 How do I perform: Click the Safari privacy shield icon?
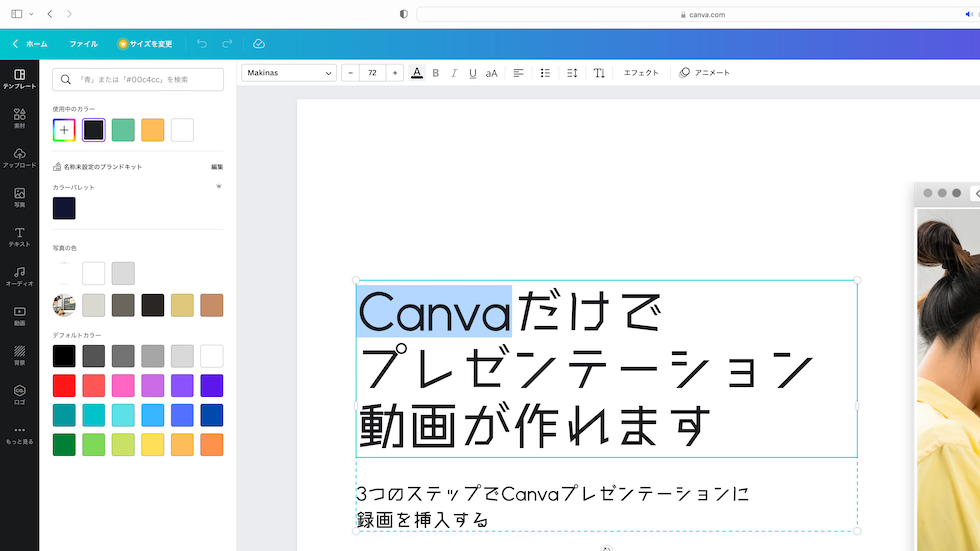(404, 14)
